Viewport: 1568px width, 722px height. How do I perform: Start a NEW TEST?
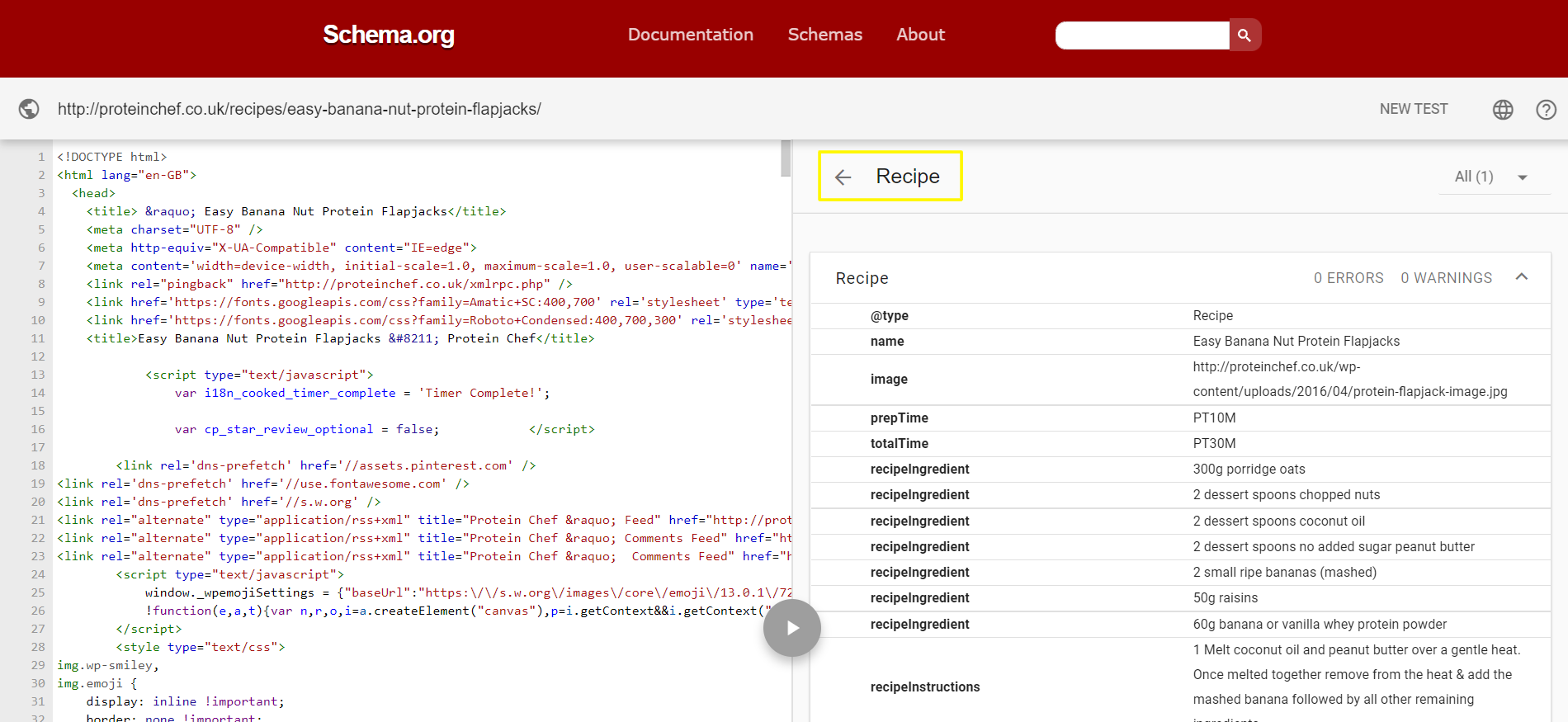(1414, 109)
